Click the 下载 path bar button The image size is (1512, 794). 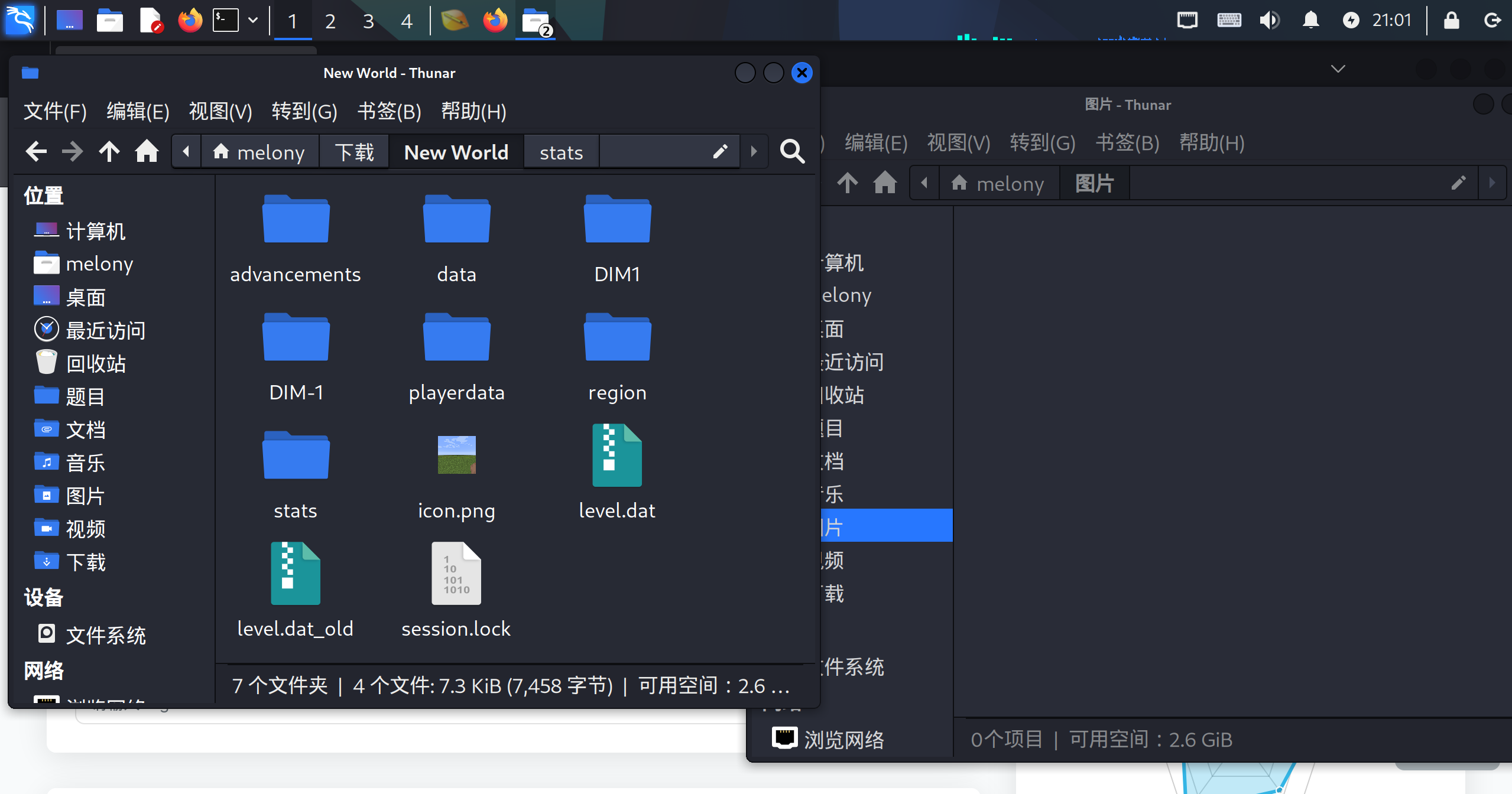pyautogui.click(x=354, y=152)
